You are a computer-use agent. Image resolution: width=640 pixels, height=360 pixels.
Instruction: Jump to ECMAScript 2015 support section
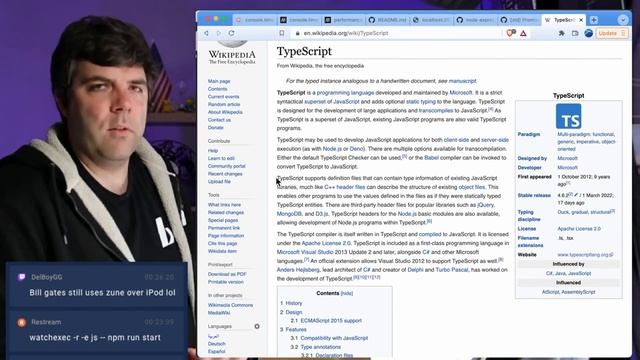[331, 321]
